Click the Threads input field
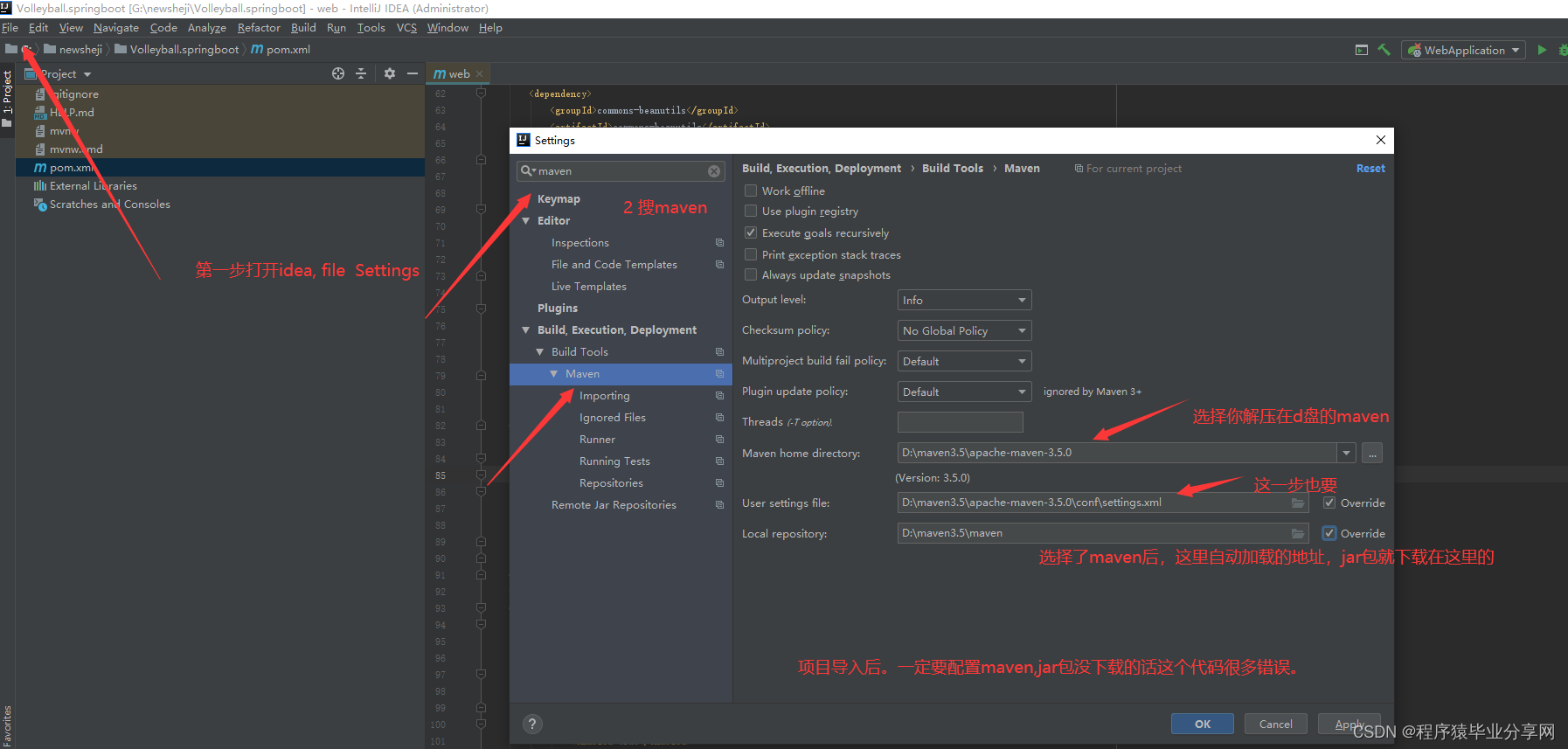The image size is (1568, 749). (961, 422)
